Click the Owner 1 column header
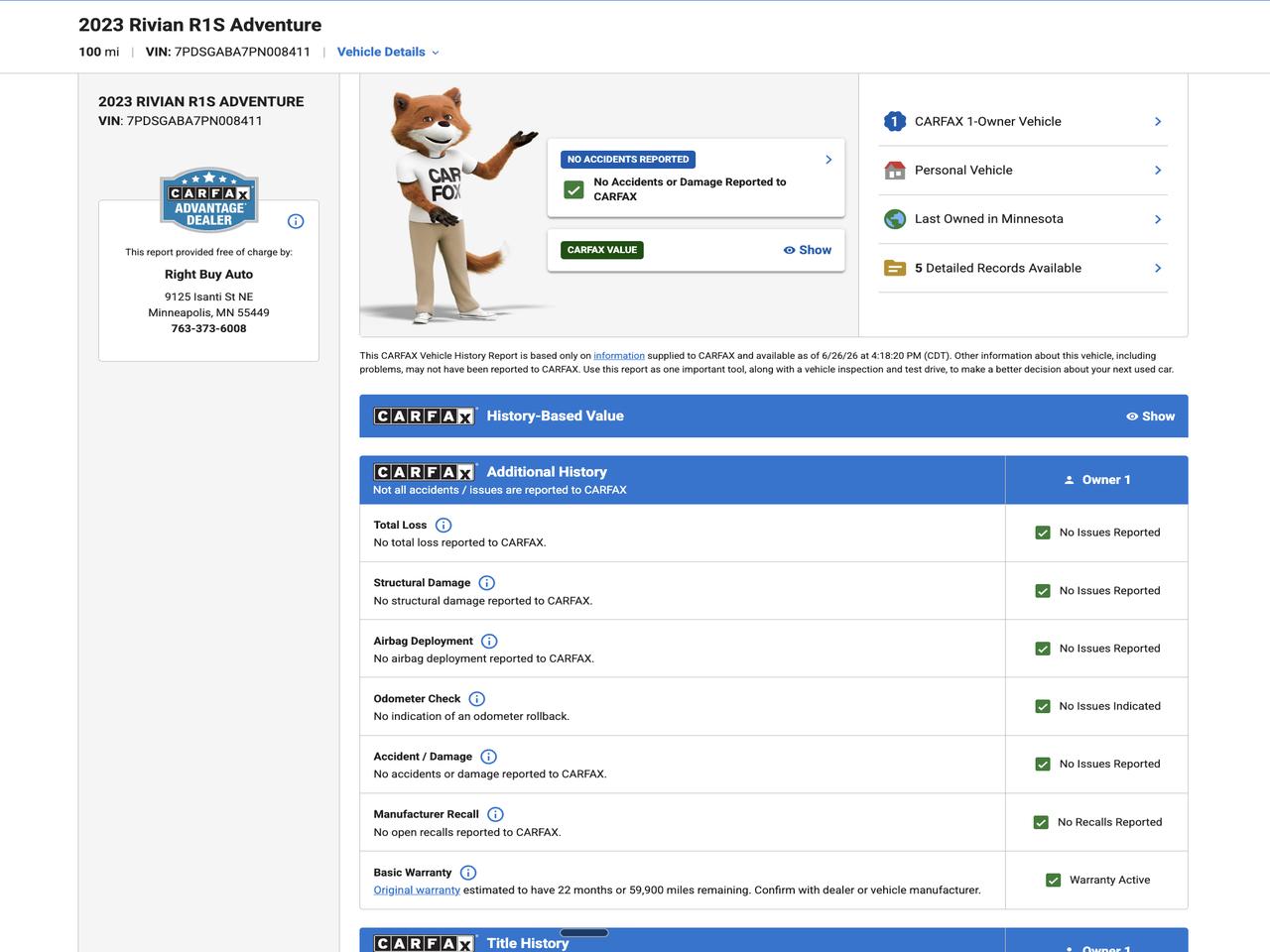Viewport: 1270px width, 952px height. (x=1096, y=480)
